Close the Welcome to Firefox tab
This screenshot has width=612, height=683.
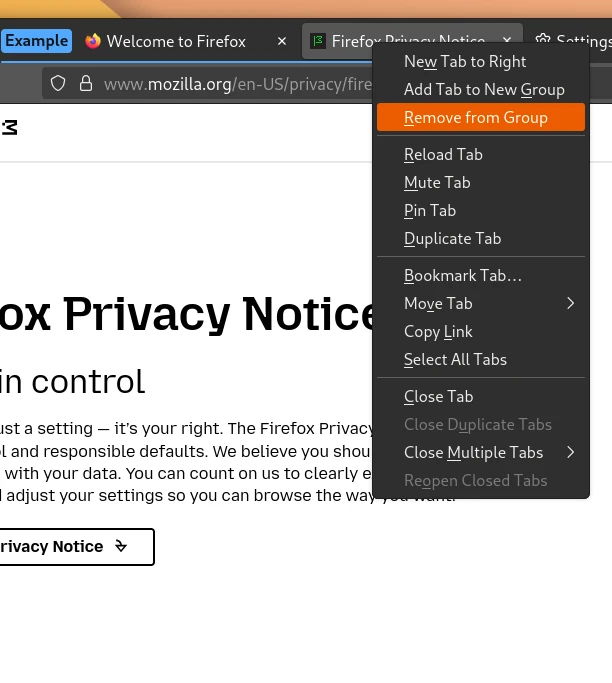pyautogui.click(x=282, y=41)
